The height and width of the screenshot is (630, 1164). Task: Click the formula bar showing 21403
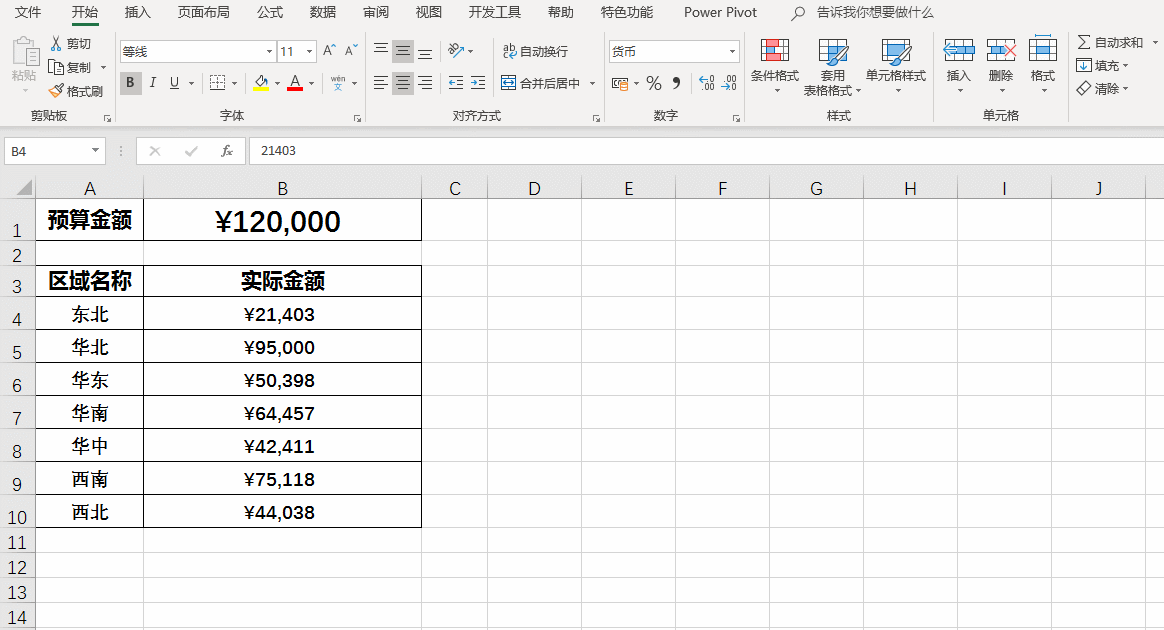click(x=706, y=151)
